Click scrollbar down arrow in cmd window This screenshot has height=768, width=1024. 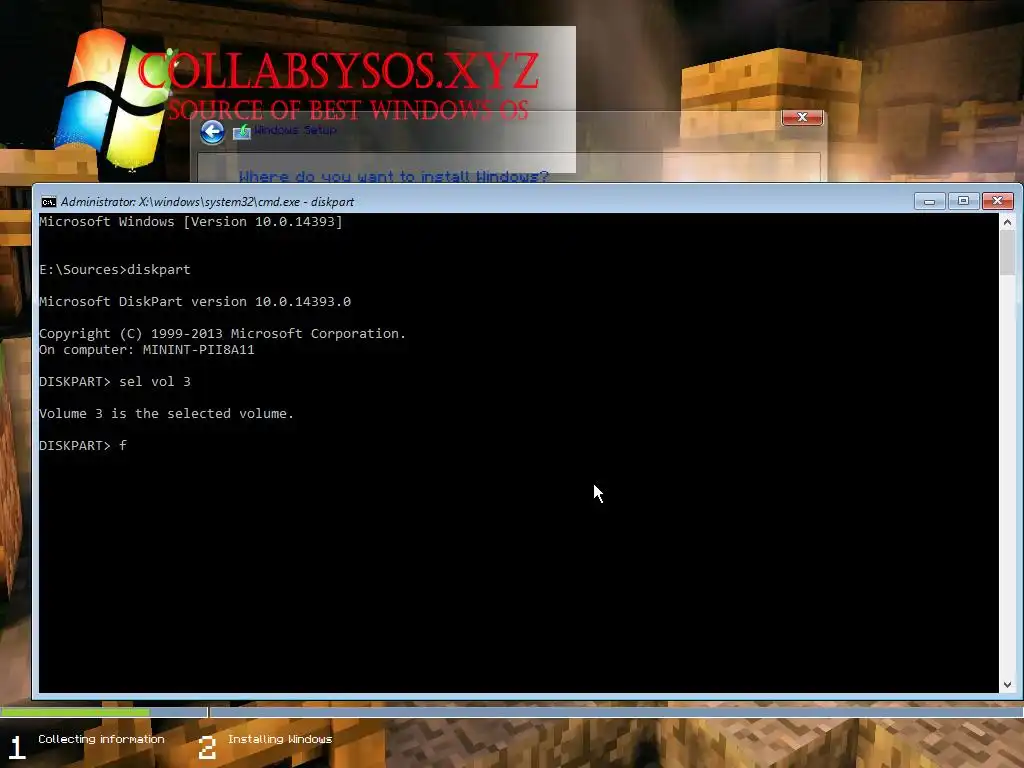1007,684
